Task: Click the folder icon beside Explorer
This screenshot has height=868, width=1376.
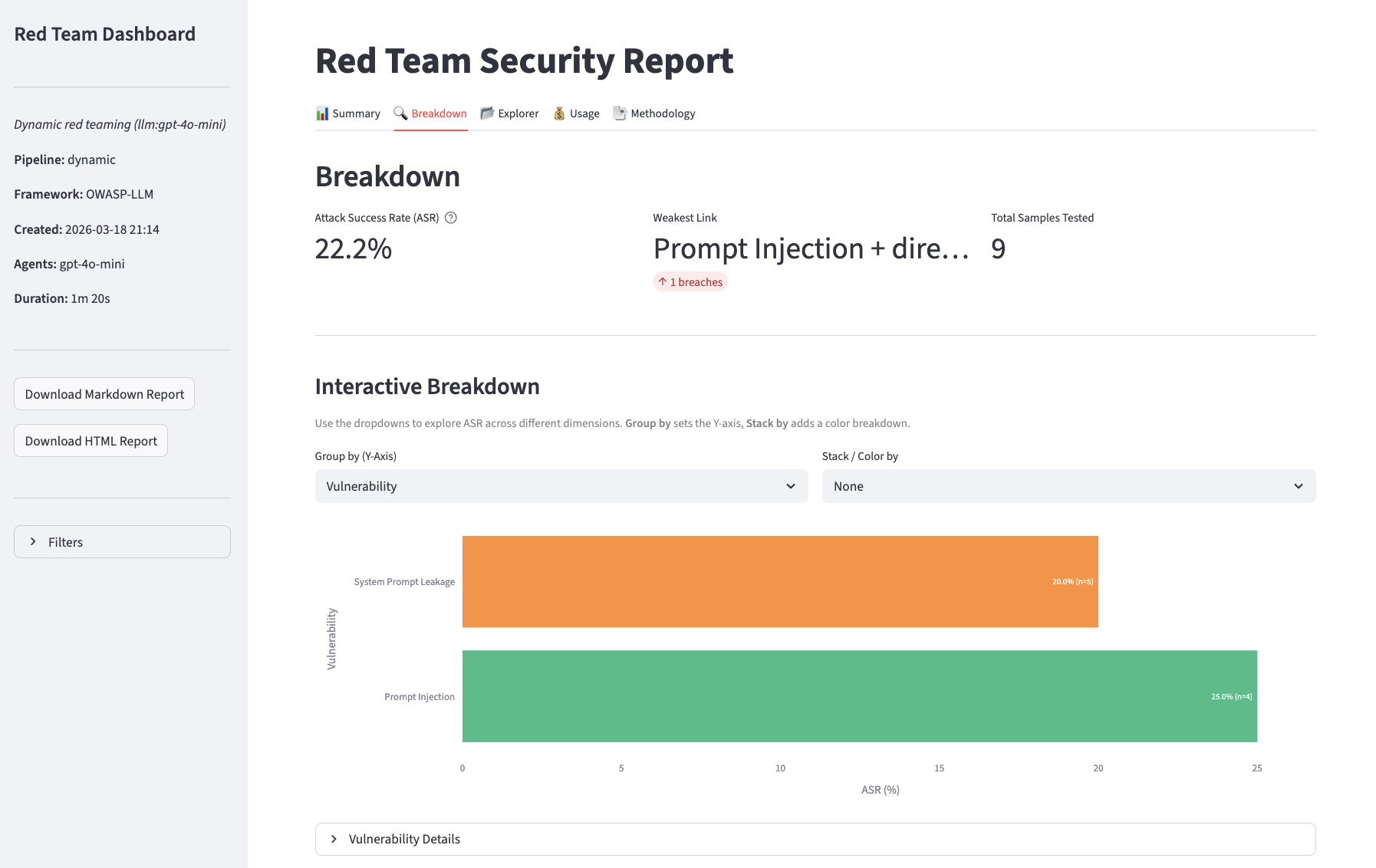Action: click(x=486, y=113)
